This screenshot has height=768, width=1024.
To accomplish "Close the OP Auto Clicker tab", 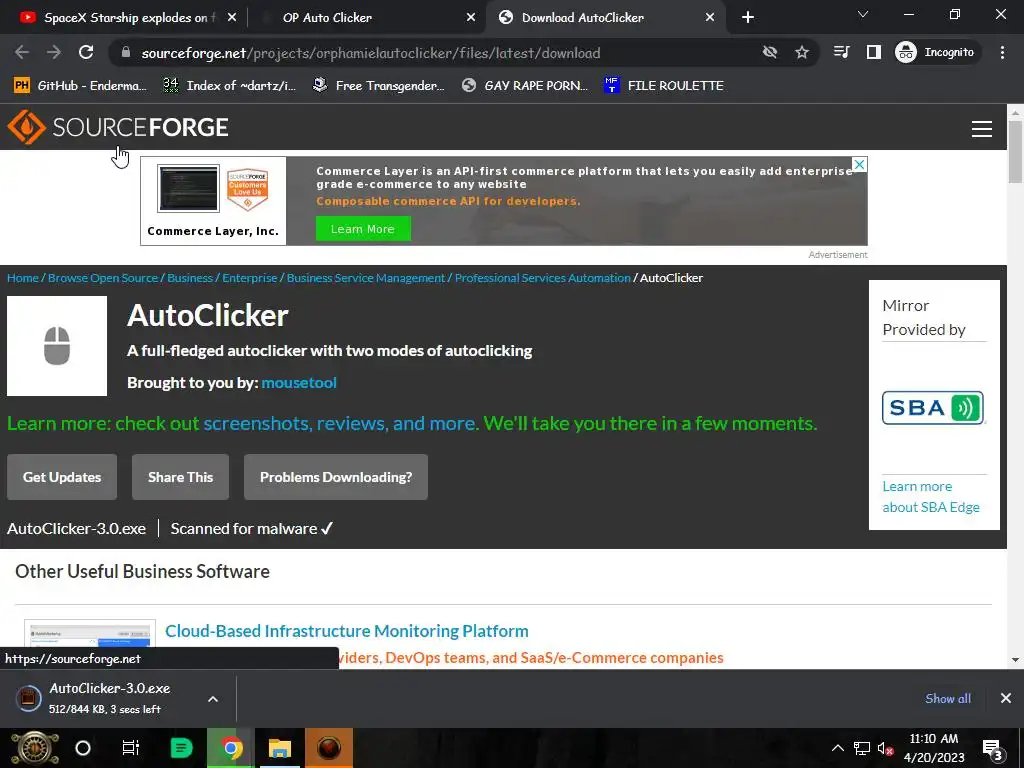I will (471, 18).
